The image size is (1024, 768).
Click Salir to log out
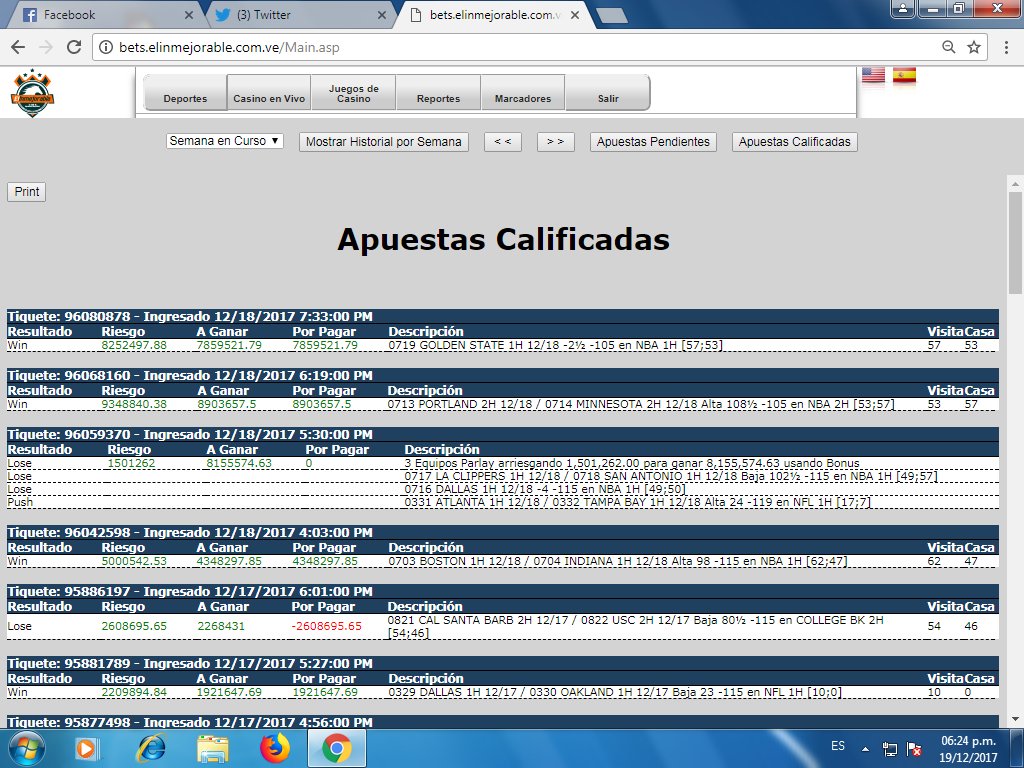[x=607, y=93]
